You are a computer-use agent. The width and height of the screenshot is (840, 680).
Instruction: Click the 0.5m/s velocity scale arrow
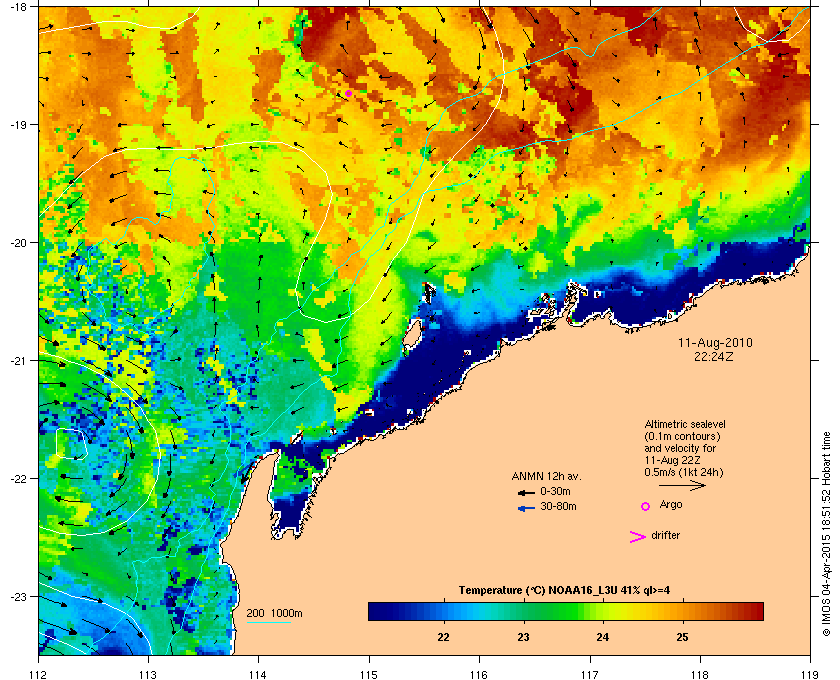click(x=682, y=485)
